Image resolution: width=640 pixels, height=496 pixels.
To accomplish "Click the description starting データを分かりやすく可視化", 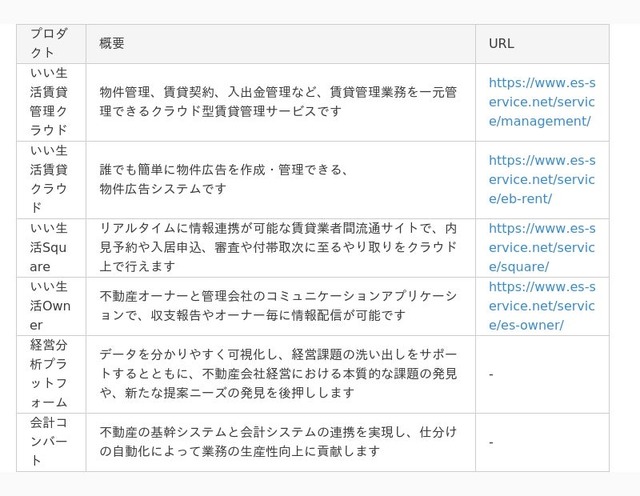I will point(280,374).
